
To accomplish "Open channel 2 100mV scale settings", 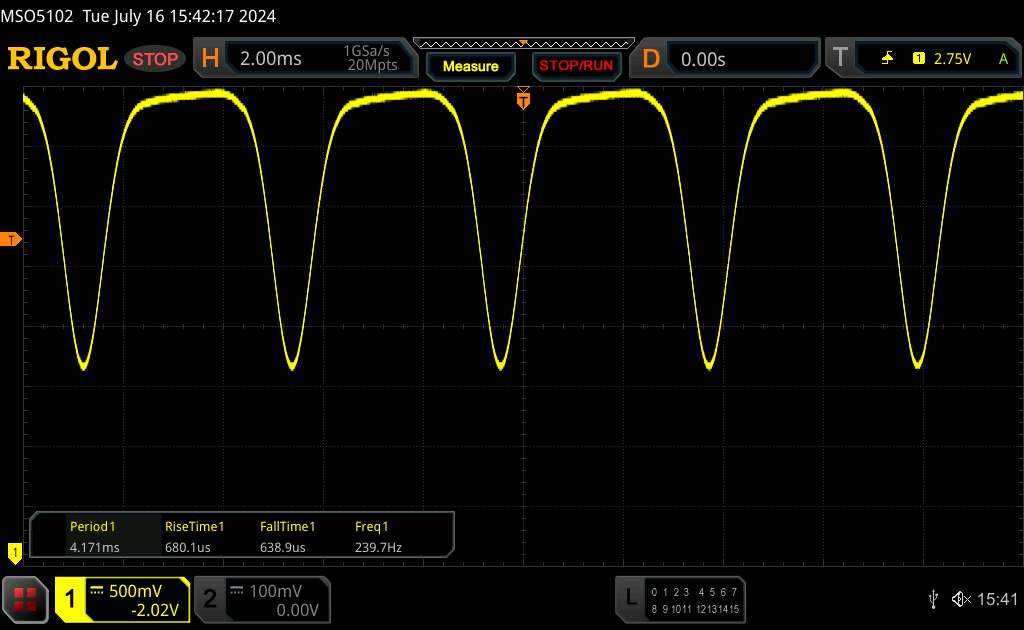I will (276, 591).
